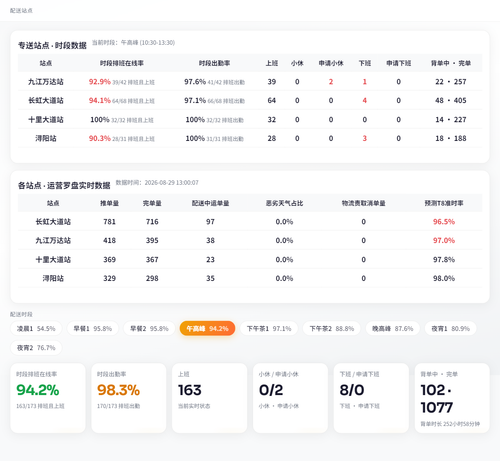
Task: Click the red 3 in 下班 column
Action: [365, 138]
